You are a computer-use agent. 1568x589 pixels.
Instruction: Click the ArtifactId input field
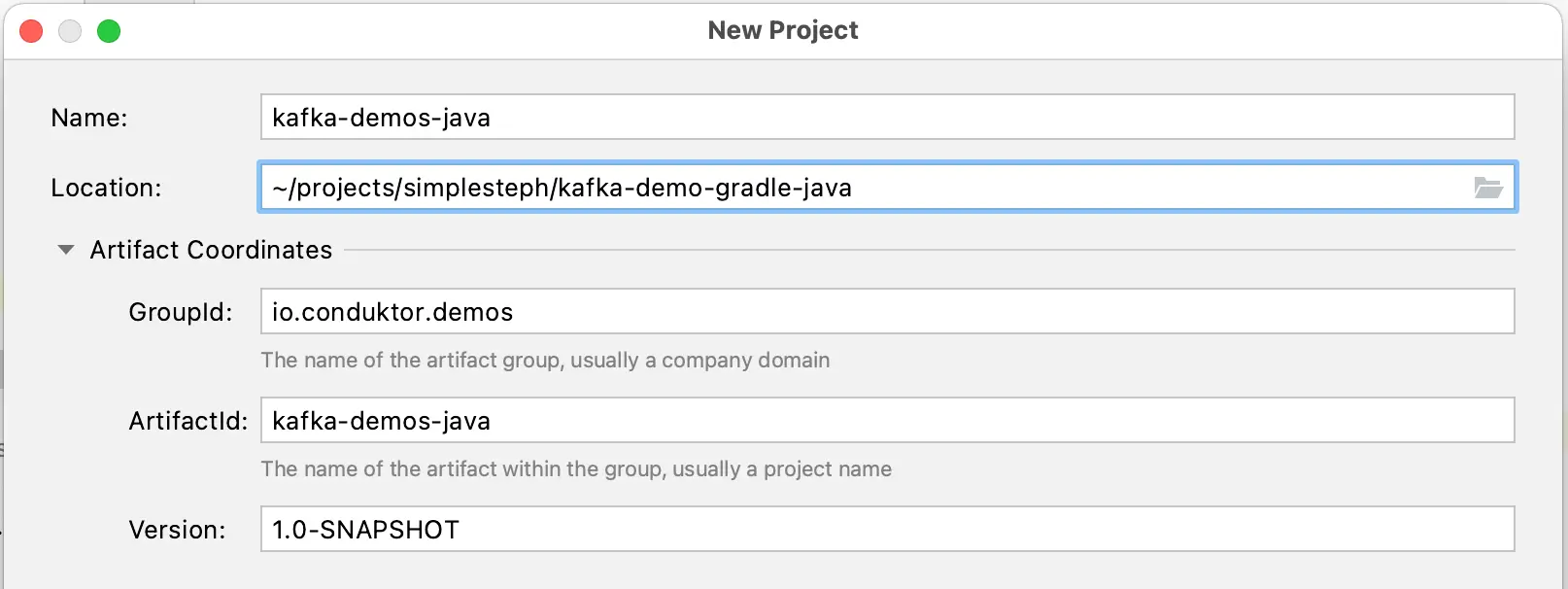887,420
